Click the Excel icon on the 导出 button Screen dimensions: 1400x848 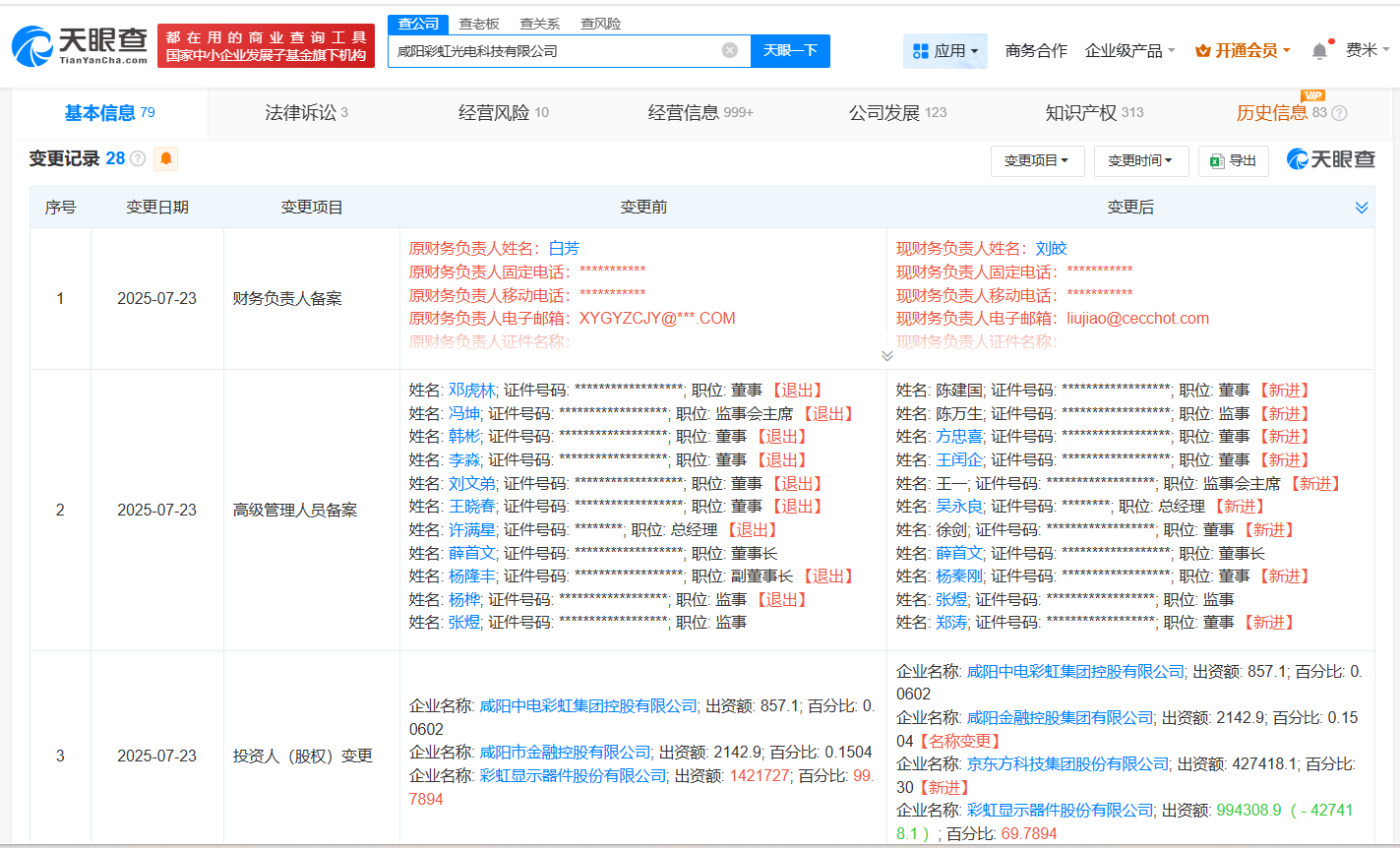click(x=1217, y=160)
